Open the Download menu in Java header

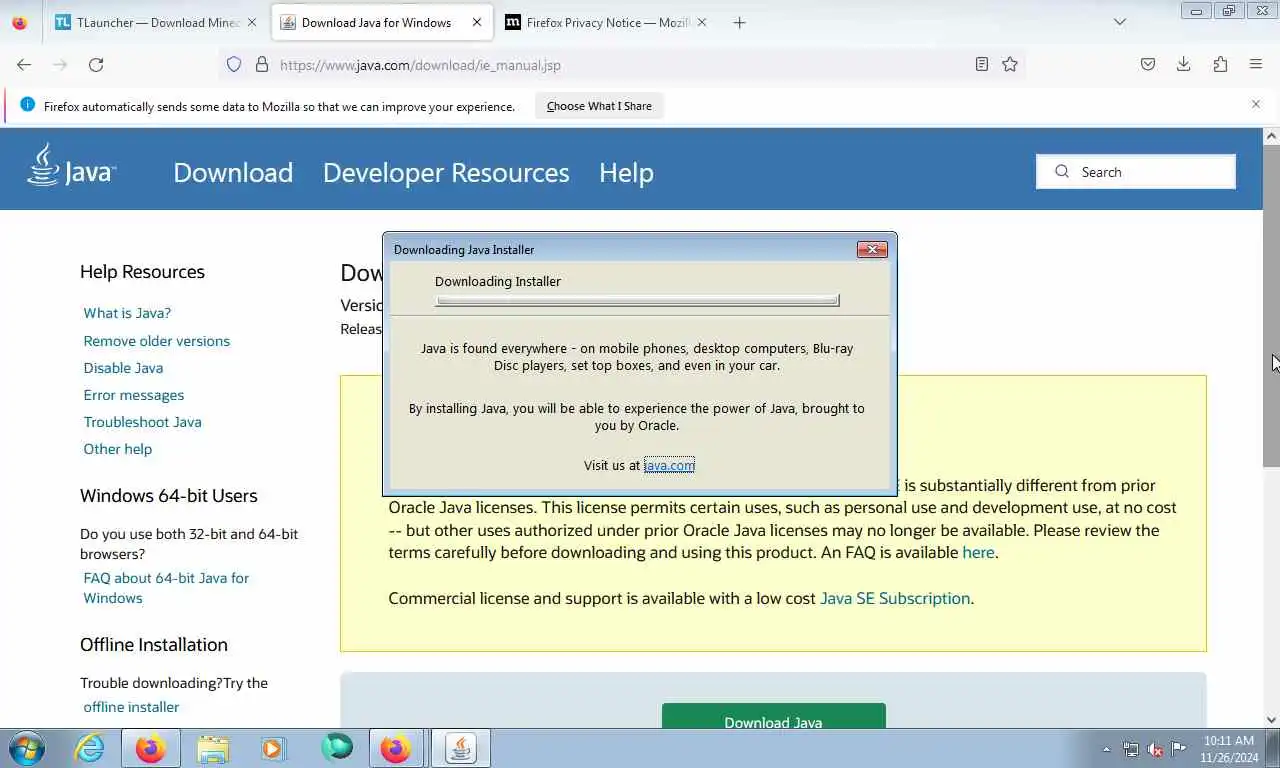coord(233,172)
